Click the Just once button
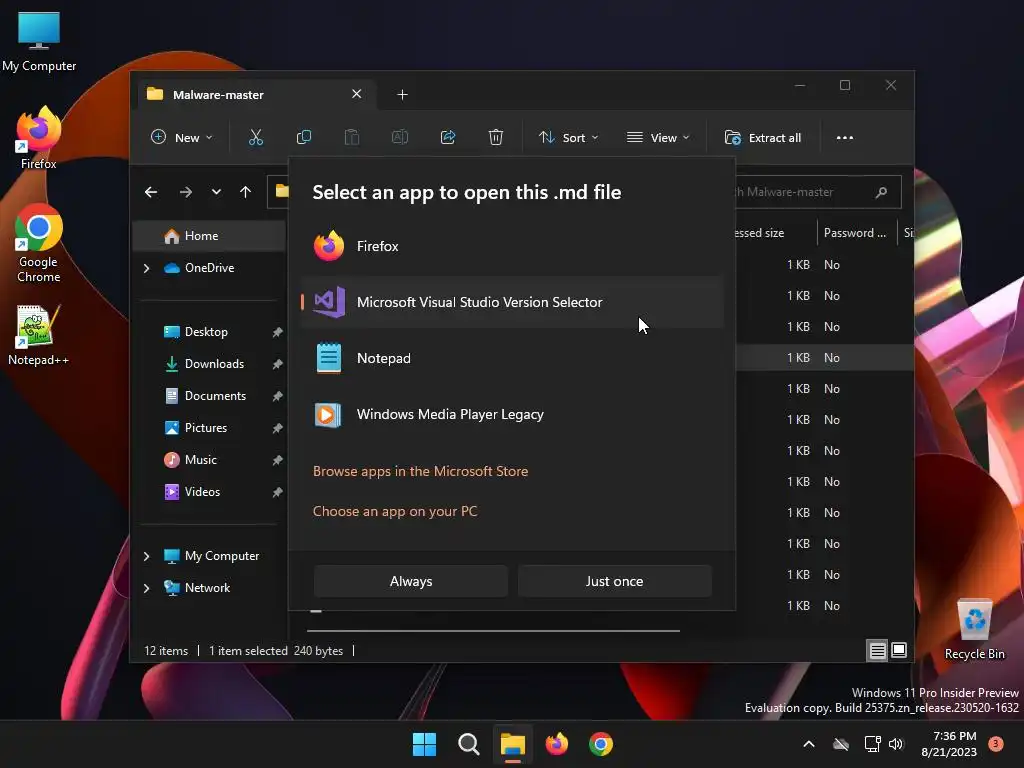Image resolution: width=1024 pixels, height=768 pixels. coord(615,581)
